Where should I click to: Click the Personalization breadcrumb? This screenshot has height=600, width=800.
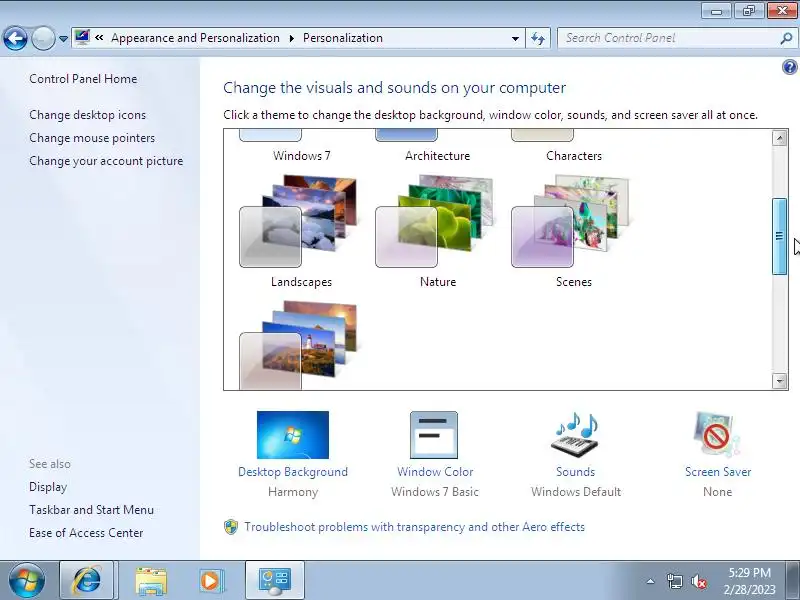point(343,38)
